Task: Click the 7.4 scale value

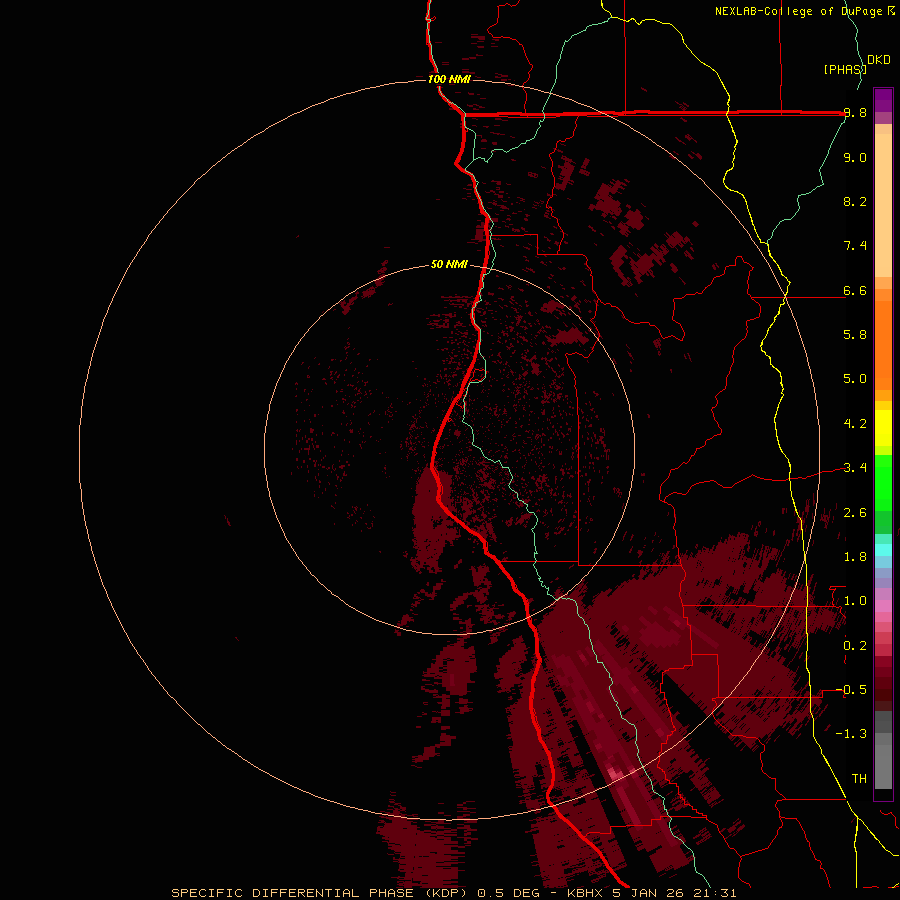Action: pos(855,246)
